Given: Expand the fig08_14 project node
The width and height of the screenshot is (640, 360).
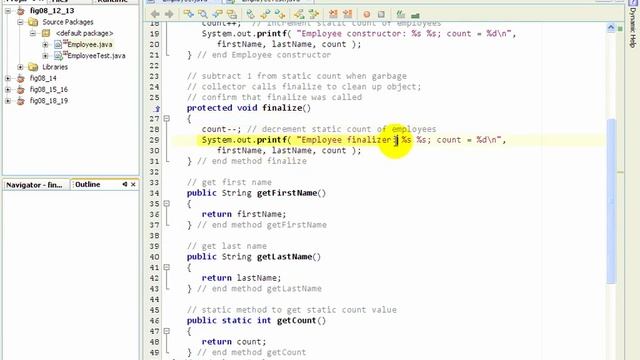Looking at the screenshot, I should 8,78.
